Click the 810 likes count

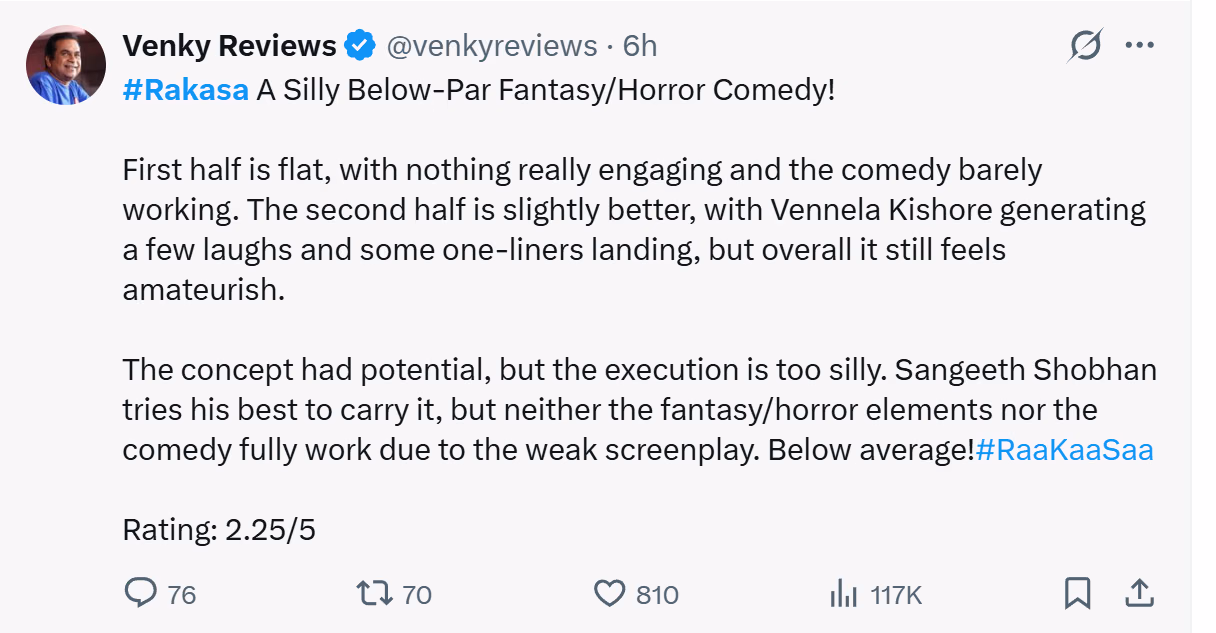click(x=657, y=595)
